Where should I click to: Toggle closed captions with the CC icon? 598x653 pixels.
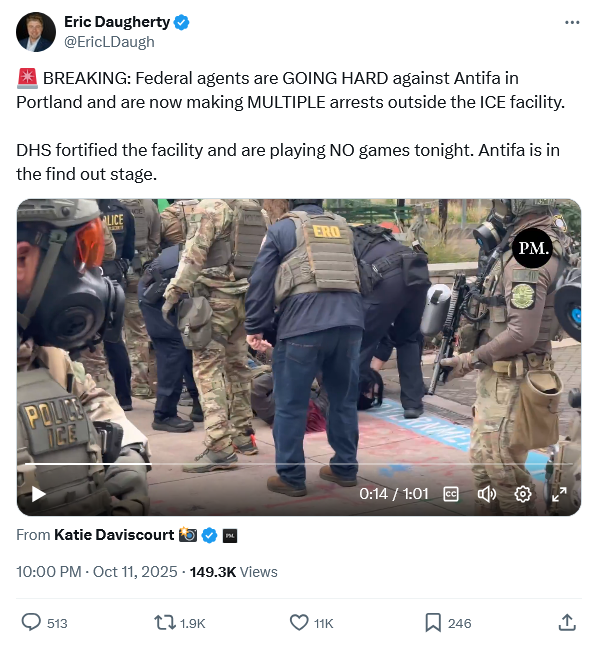pos(451,494)
